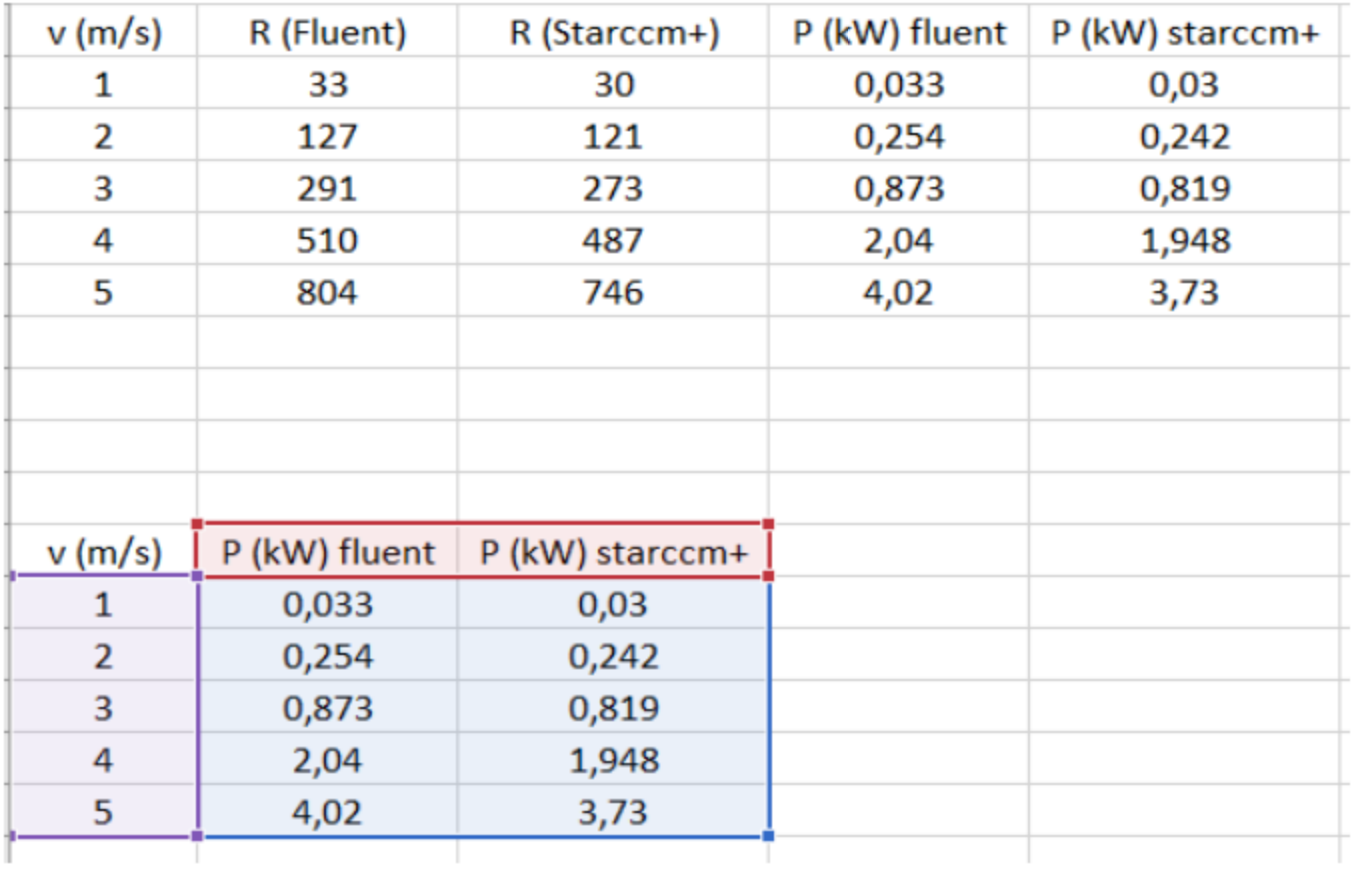Viewport: 1352px width, 872px height.
Task: Click the cell containing 804
Action: click(328, 292)
